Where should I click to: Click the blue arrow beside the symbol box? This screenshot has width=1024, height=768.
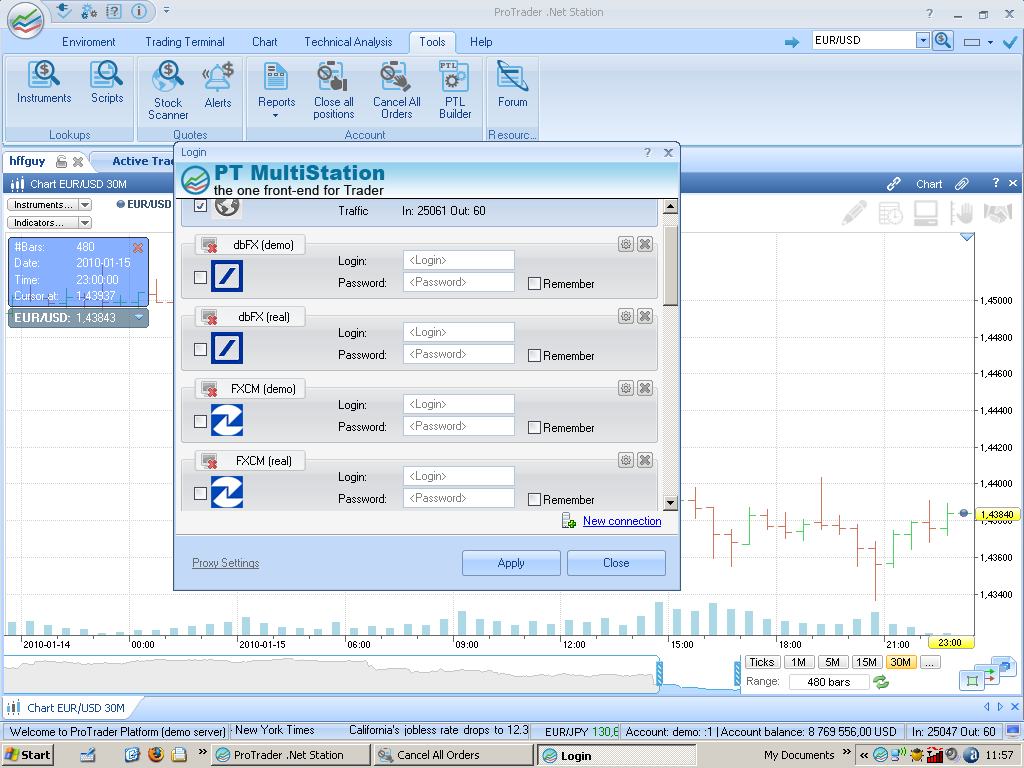(x=792, y=42)
